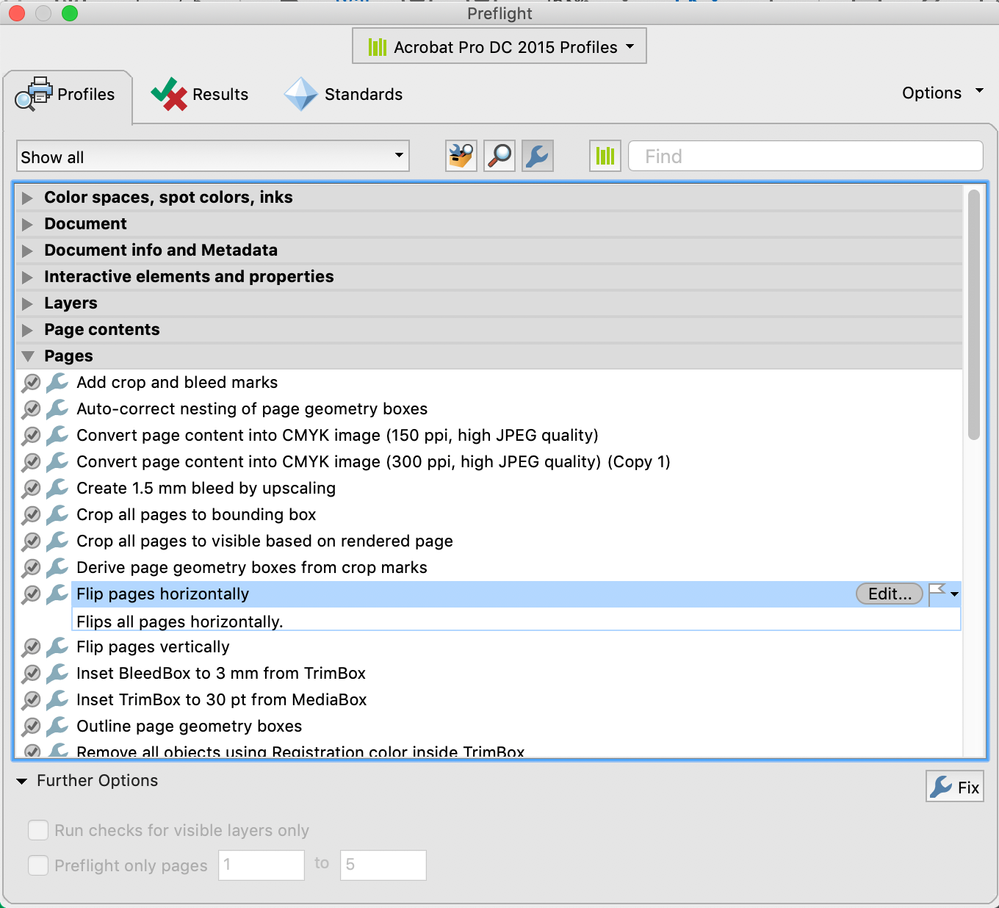Select Inset BleedBox to 3 mm from TrimBox
This screenshot has width=999, height=908.
point(221,673)
